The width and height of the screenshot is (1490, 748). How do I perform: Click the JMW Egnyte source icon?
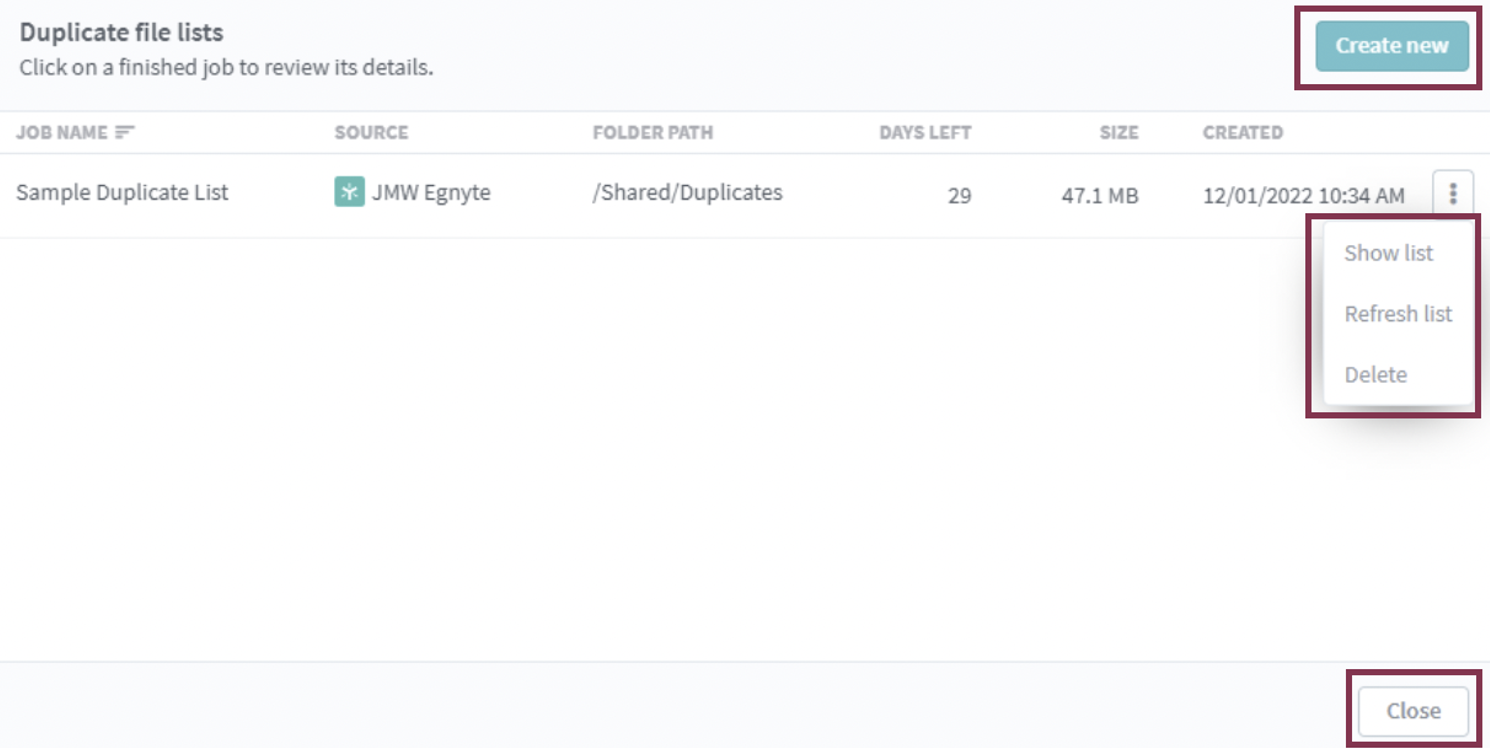pyautogui.click(x=349, y=192)
